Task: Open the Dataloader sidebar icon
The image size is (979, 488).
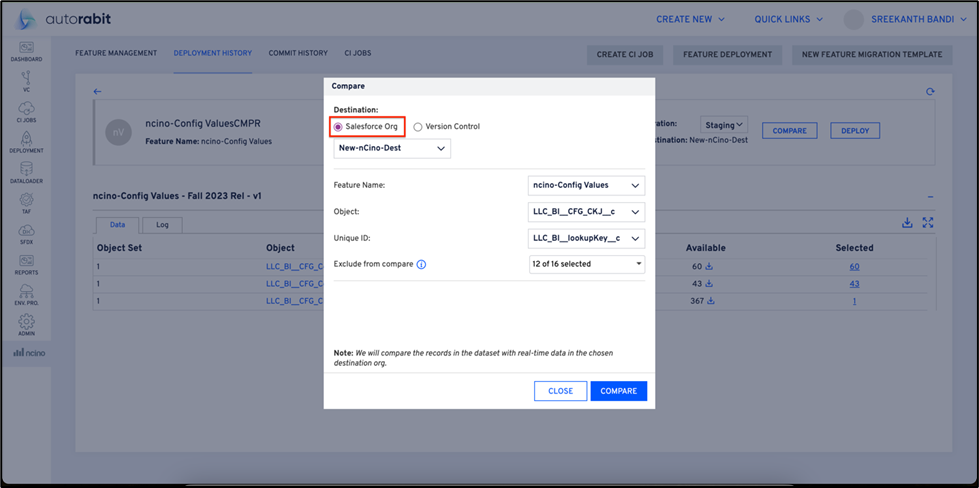Action: (26, 172)
